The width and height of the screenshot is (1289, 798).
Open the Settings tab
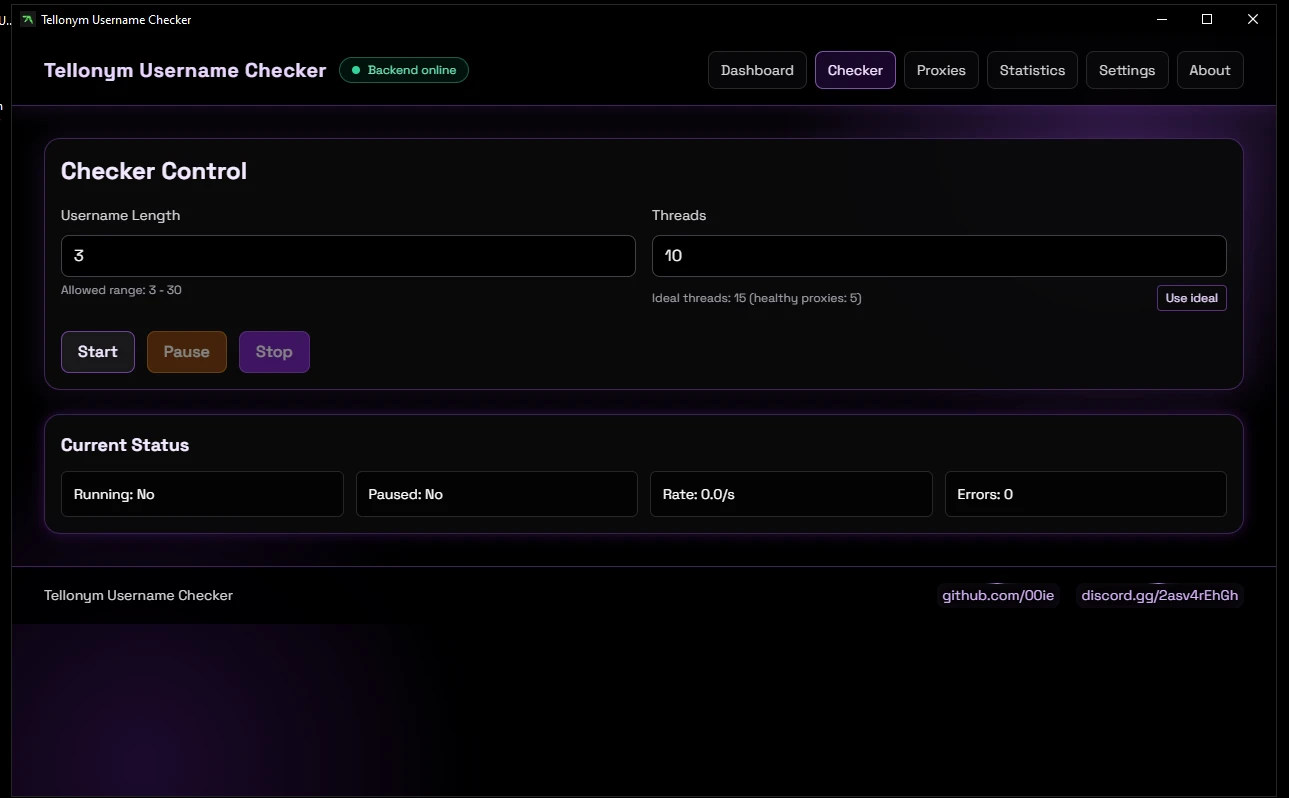point(1127,70)
